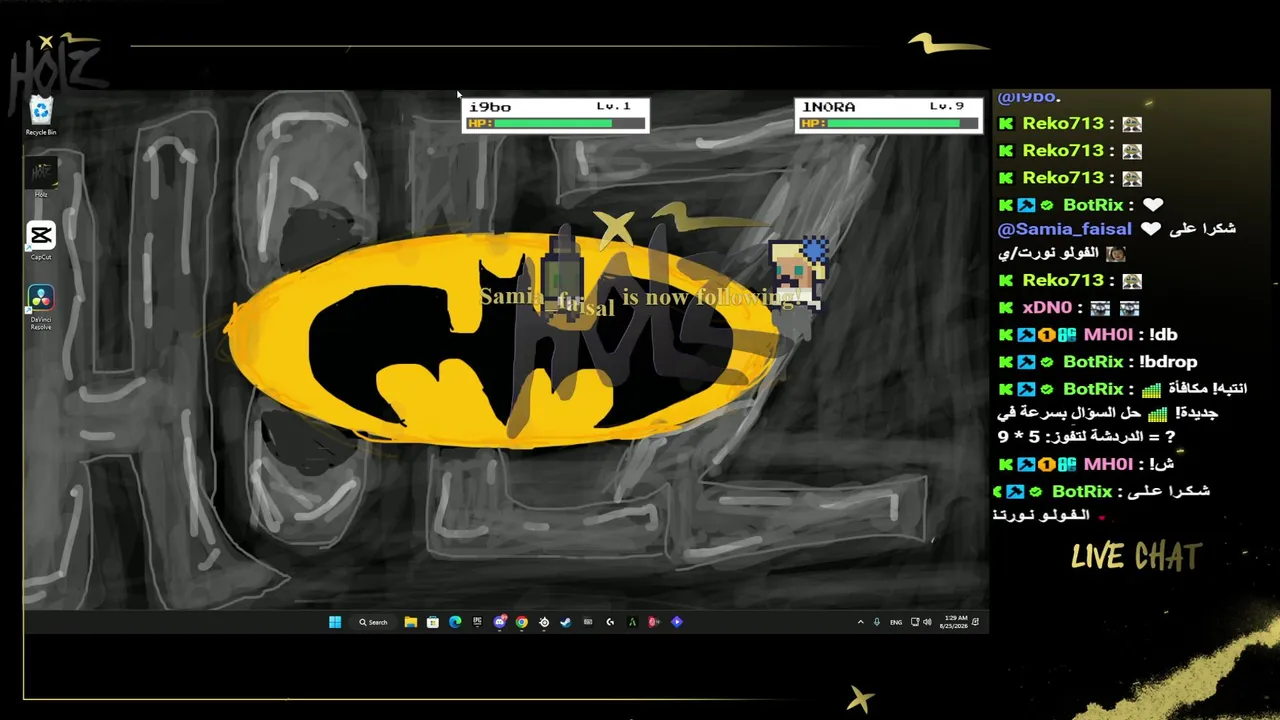Click the i9bo player name label
This screenshot has width=1280, height=720.
click(x=490, y=107)
